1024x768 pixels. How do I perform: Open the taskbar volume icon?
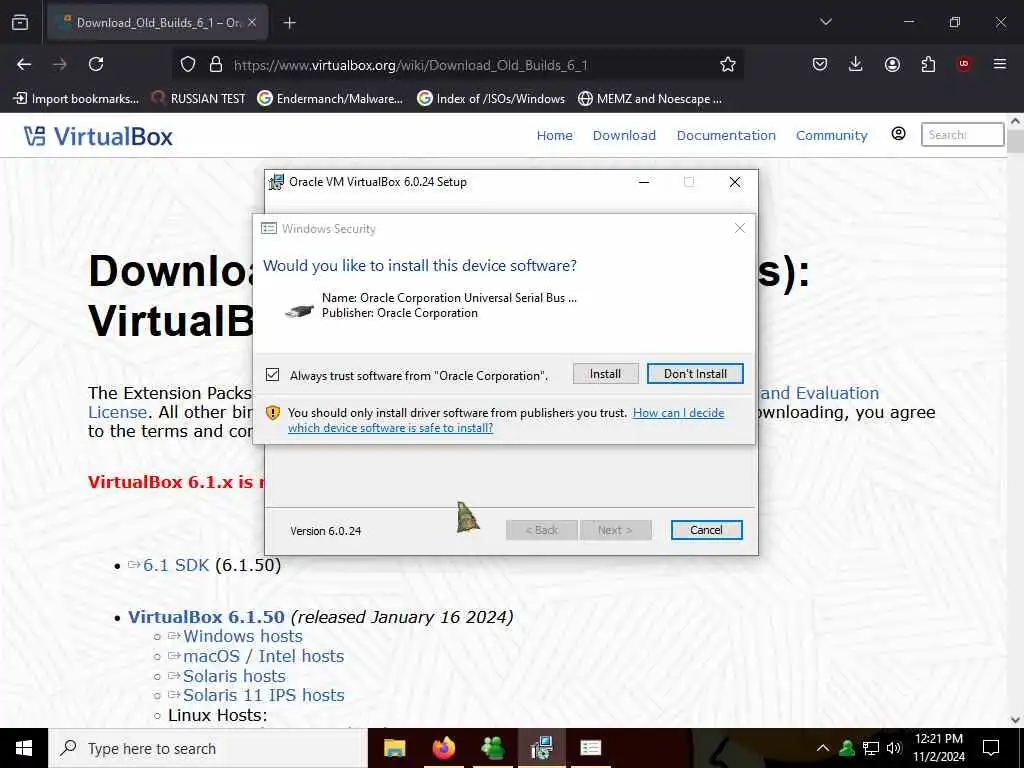[x=895, y=748]
